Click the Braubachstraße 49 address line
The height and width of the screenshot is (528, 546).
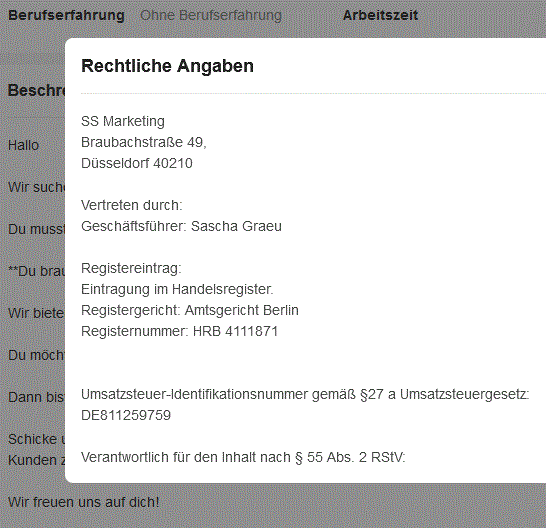click(x=143, y=142)
